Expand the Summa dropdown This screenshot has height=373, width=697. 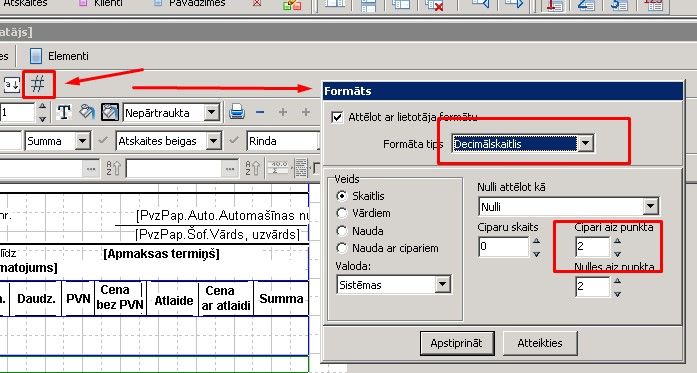click(x=82, y=141)
